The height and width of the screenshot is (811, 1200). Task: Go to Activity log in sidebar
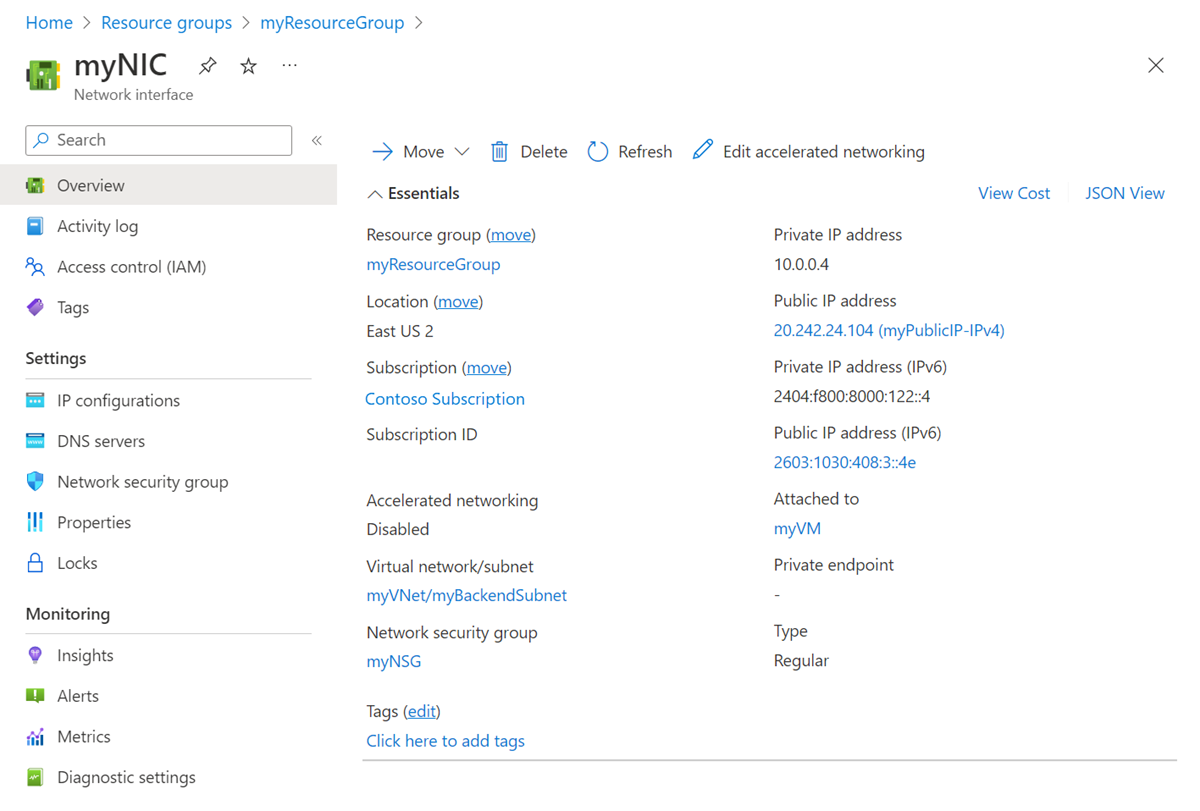pos(97,227)
